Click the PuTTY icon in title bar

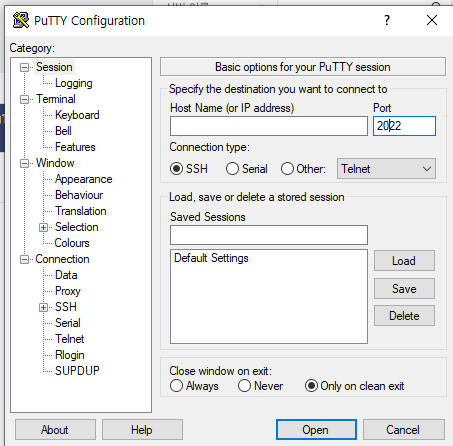(x=21, y=20)
